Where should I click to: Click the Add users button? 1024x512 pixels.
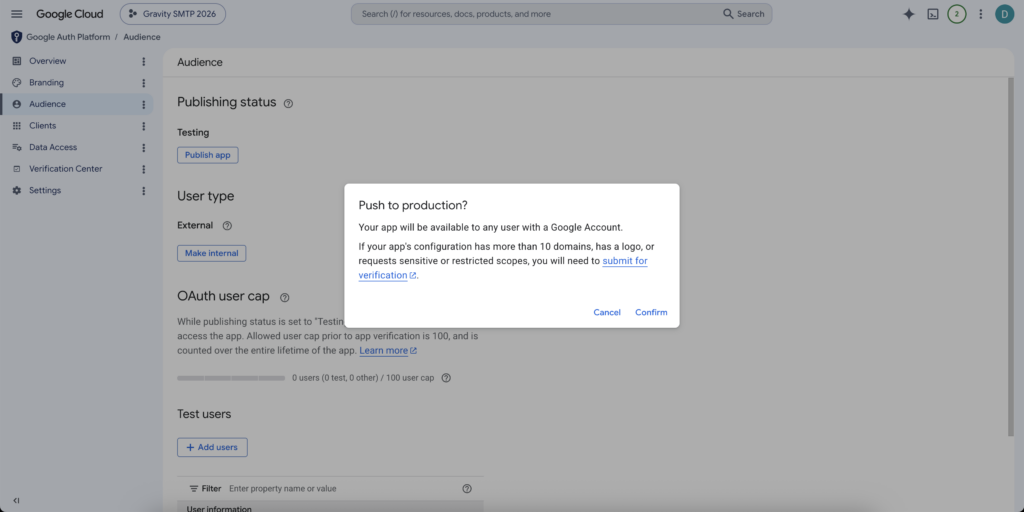212,447
